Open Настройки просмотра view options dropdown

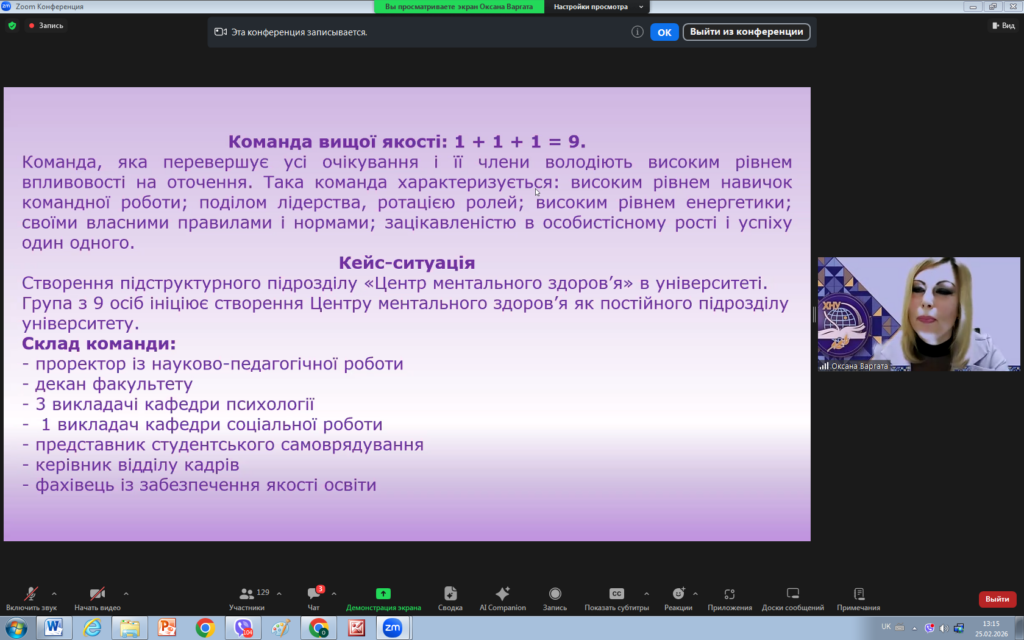(597, 7)
